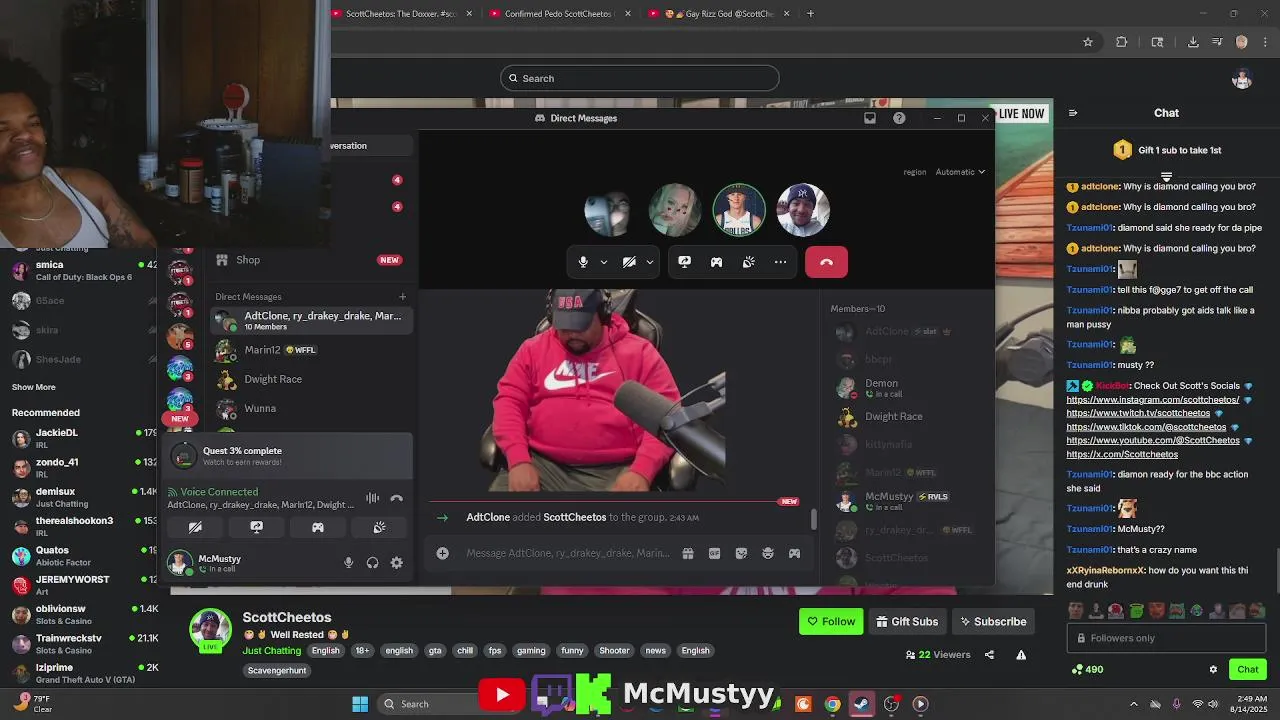The width and height of the screenshot is (1280, 720).
Task: Report stream using warning triangle icon
Action: pos(1021,655)
